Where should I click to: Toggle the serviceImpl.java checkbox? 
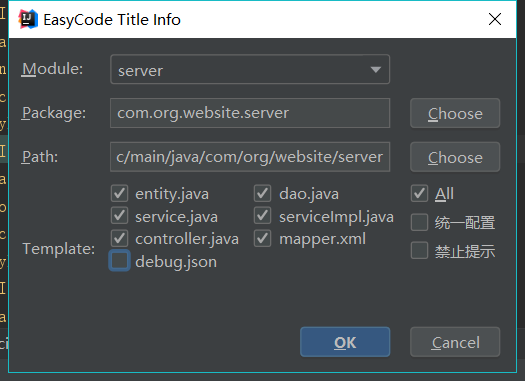click(x=262, y=216)
